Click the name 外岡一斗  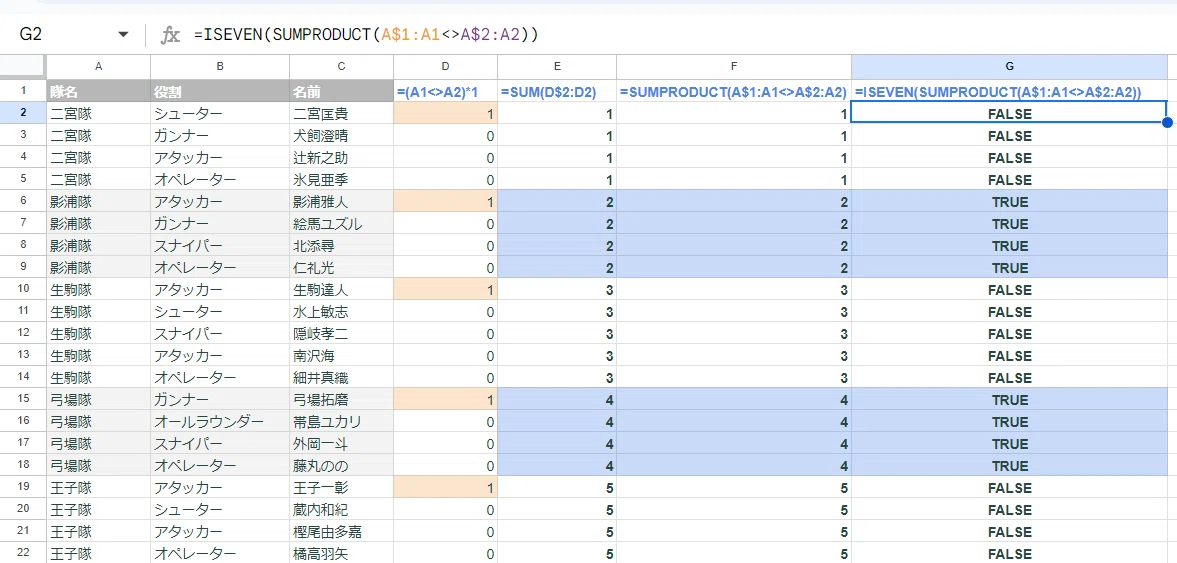[x=320, y=444]
